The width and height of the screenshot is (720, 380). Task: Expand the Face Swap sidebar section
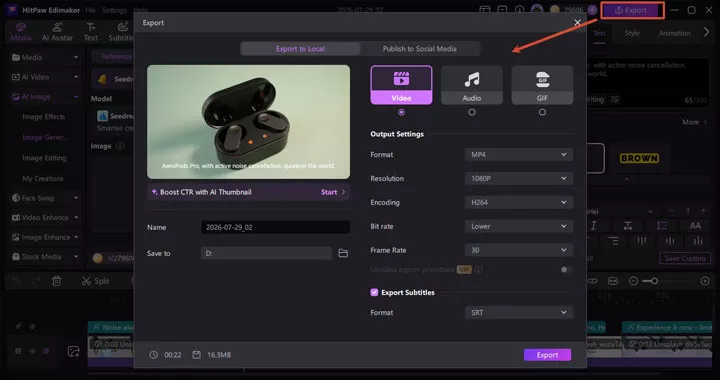coord(45,198)
